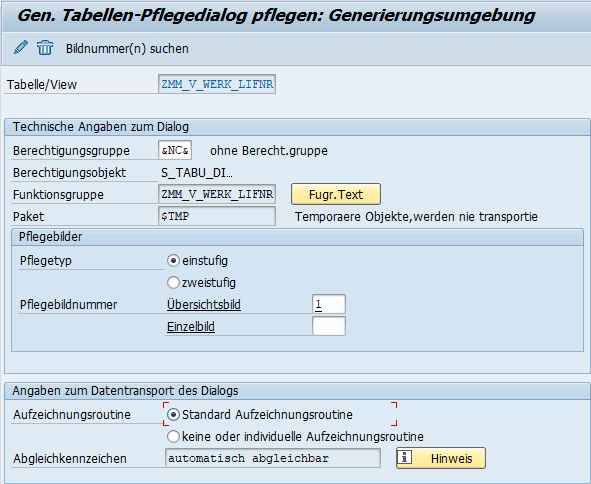Click the text S_TABU_DI…
Viewport: 591px width, 484px height.
[197, 173]
